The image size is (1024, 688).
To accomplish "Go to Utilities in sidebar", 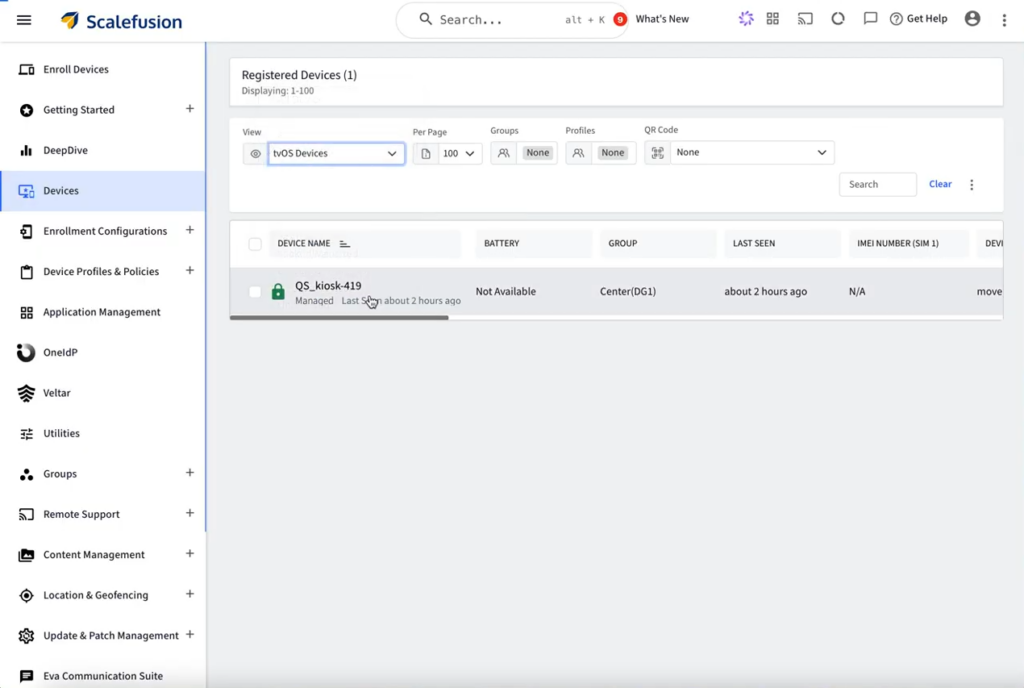I will (103, 433).
